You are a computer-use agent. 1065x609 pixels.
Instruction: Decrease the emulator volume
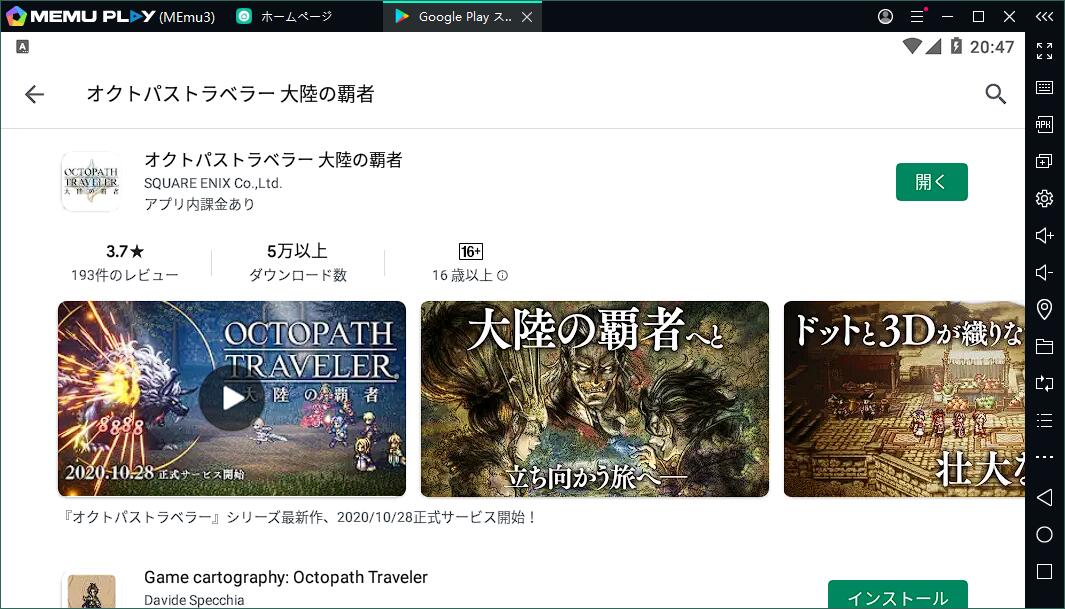(1045, 272)
